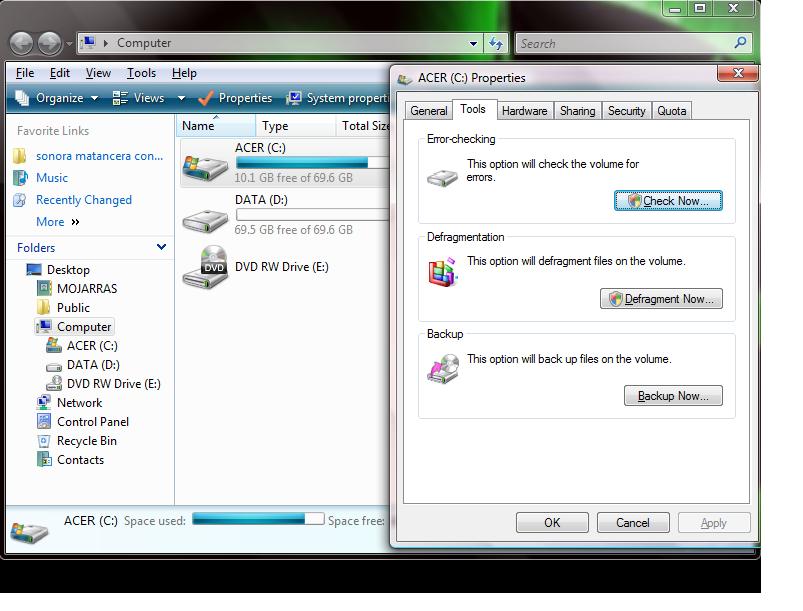Click the Contacts icon in folder tree
This screenshot has width=803, height=611.
[44, 459]
